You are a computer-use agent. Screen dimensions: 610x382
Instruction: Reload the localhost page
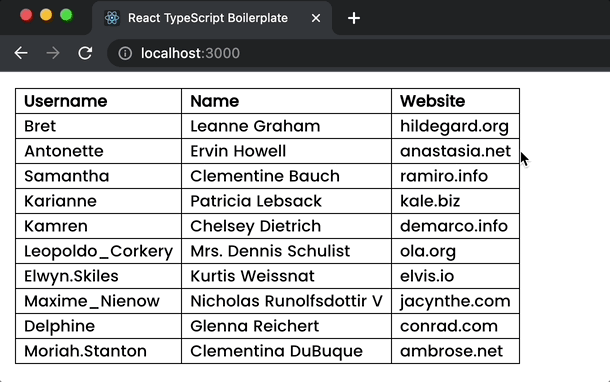coord(85,53)
